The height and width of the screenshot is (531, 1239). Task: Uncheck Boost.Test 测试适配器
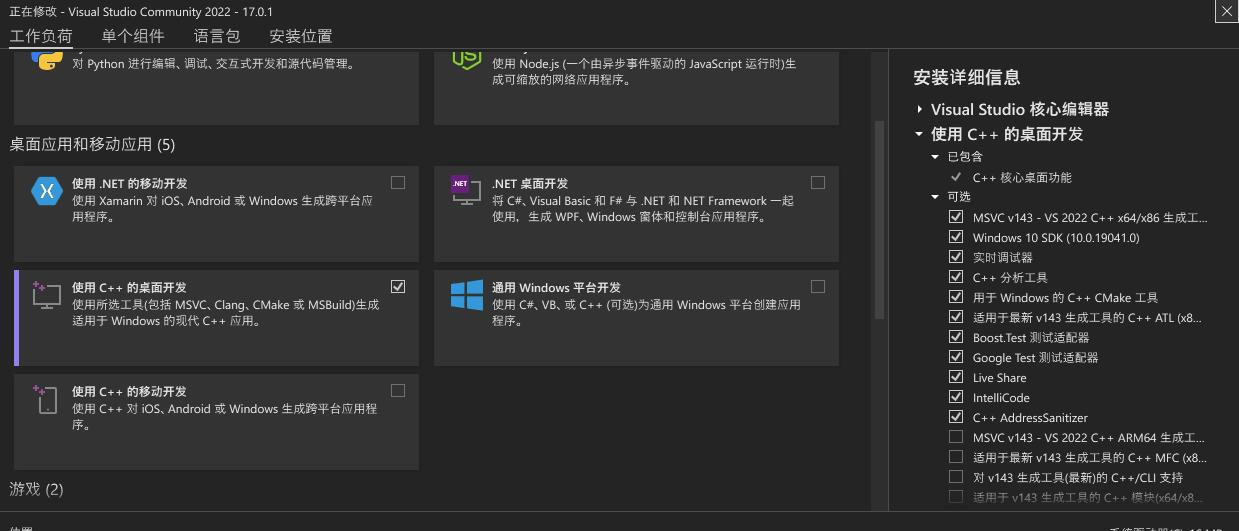click(956, 337)
